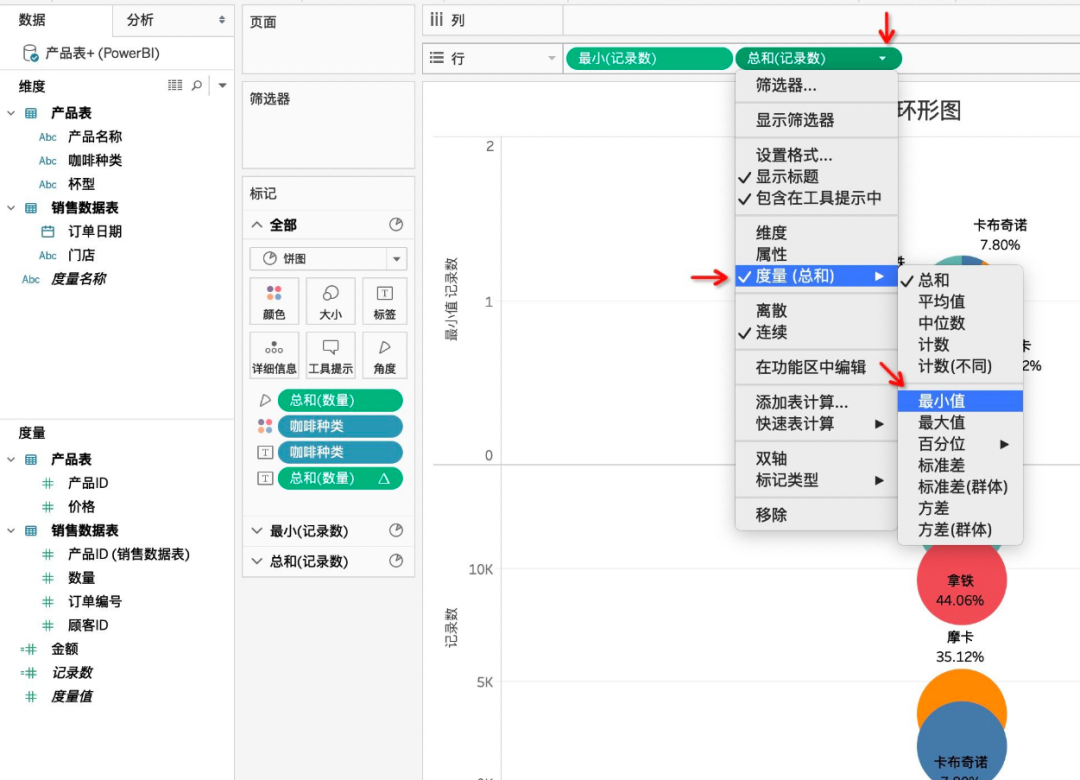The width and height of the screenshot is (1080, 780).
Task: Click the 大小 (Size) marks card button
Action: click(x=330, y=301)
